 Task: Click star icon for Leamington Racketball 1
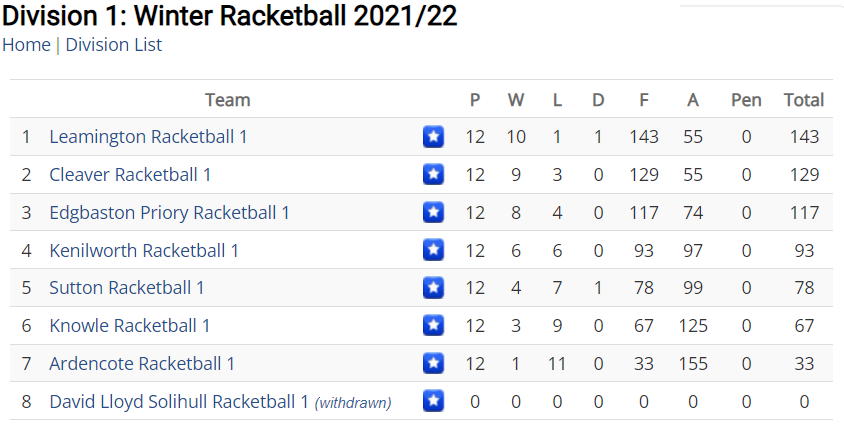433,136
